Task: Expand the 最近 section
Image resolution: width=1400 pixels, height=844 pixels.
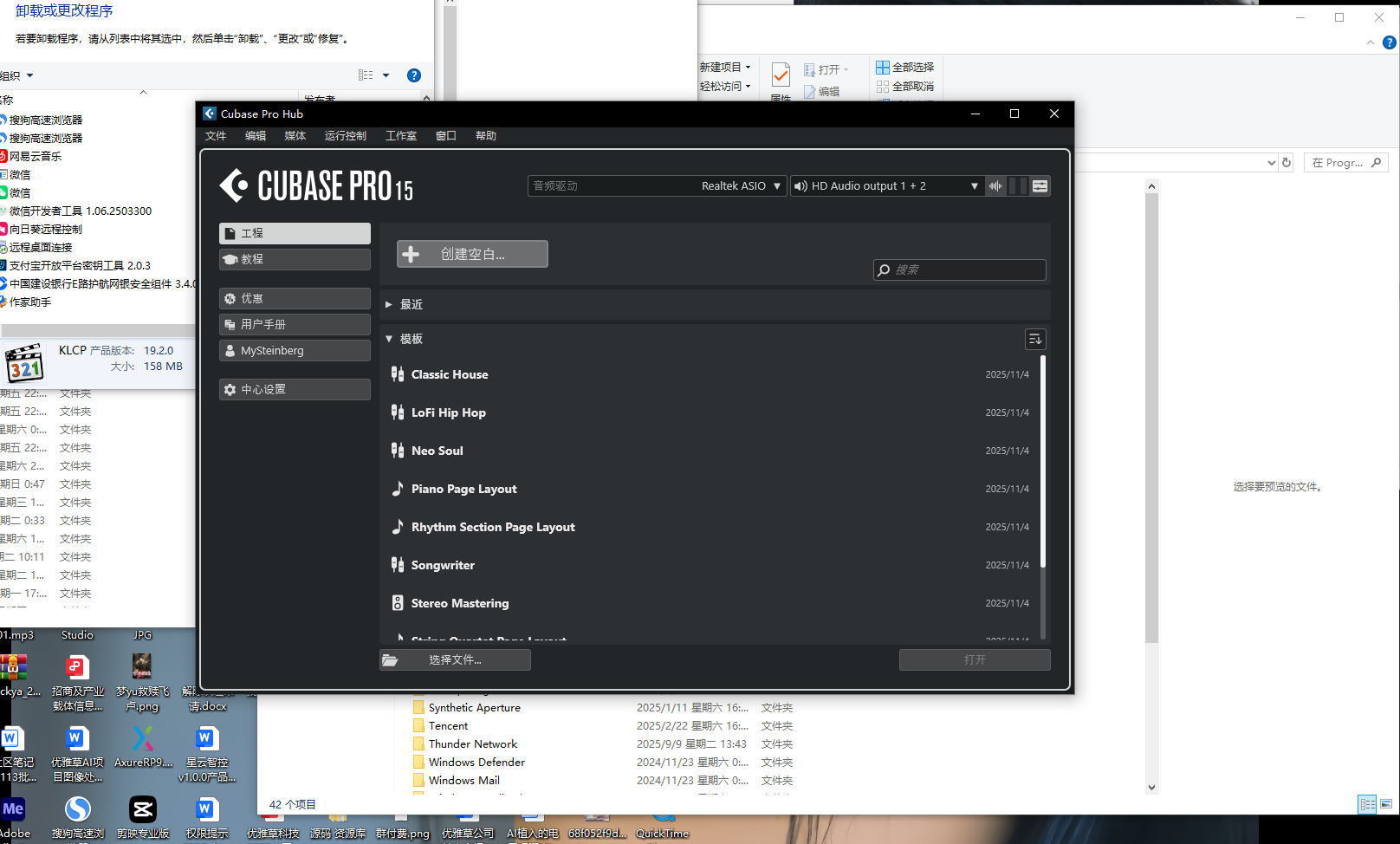Action: (389, 305)
